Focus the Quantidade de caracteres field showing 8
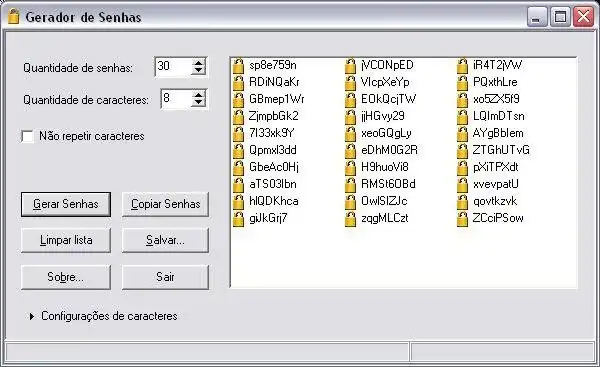 tap(176, 99)
